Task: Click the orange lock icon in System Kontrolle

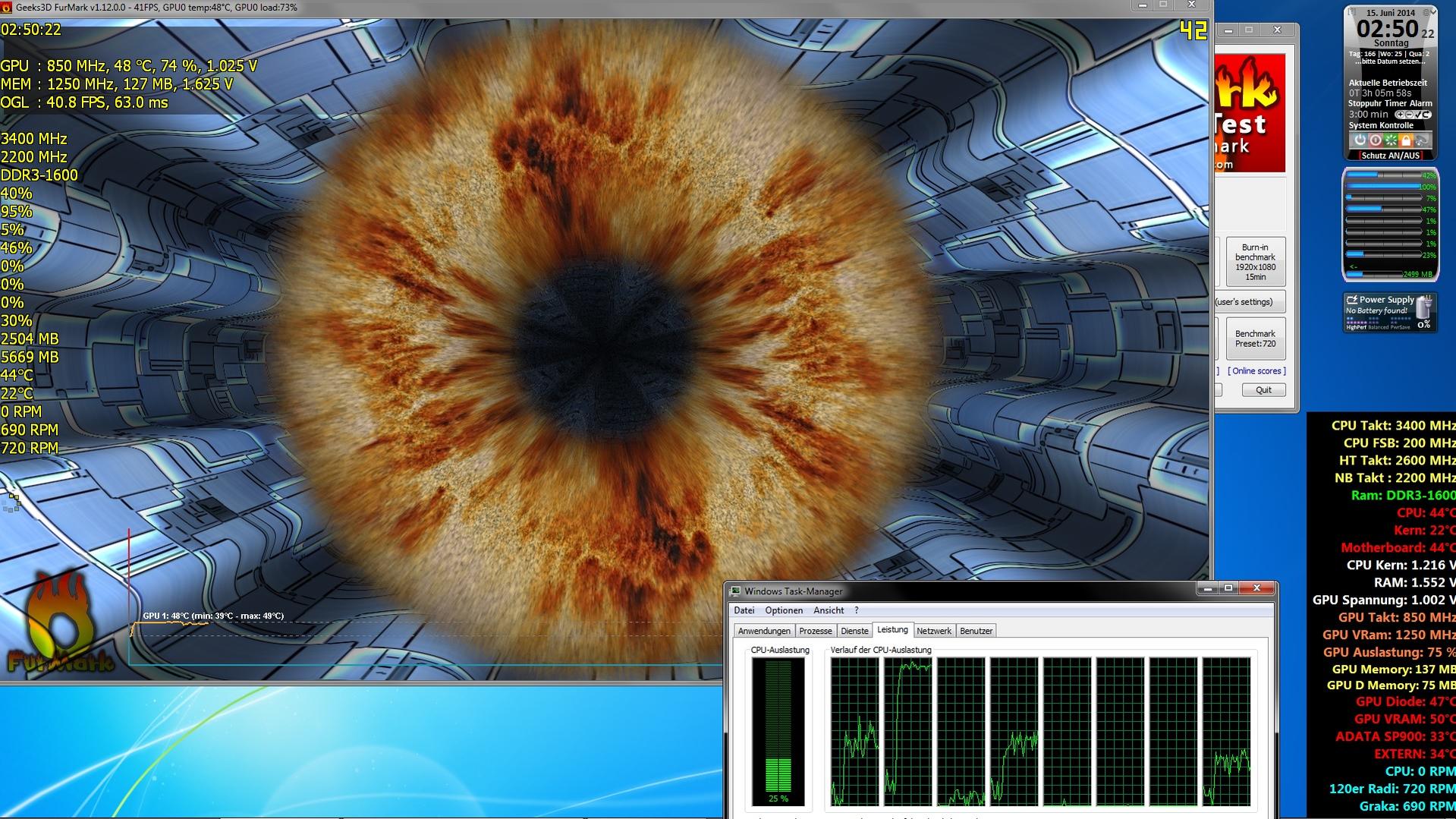Action: pyautogui.click(x=1406, y=140)
